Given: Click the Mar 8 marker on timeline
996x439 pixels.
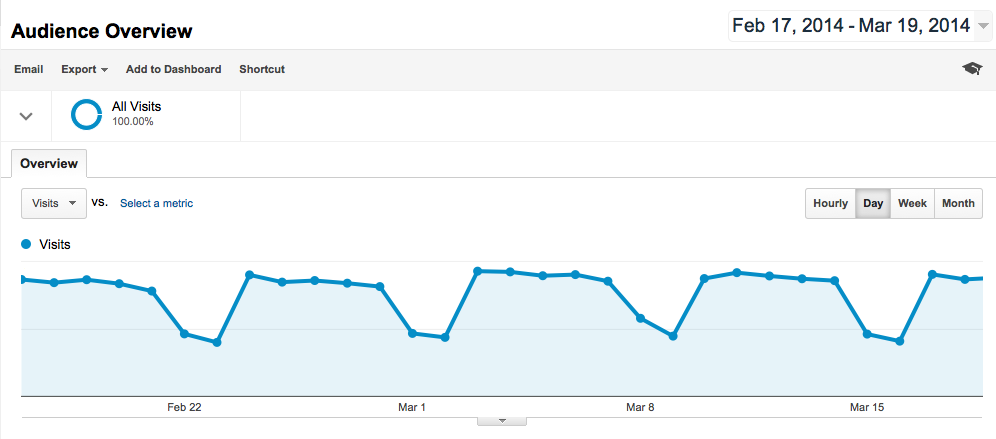Looking at the screenshot, I should [x=640, y=407].
